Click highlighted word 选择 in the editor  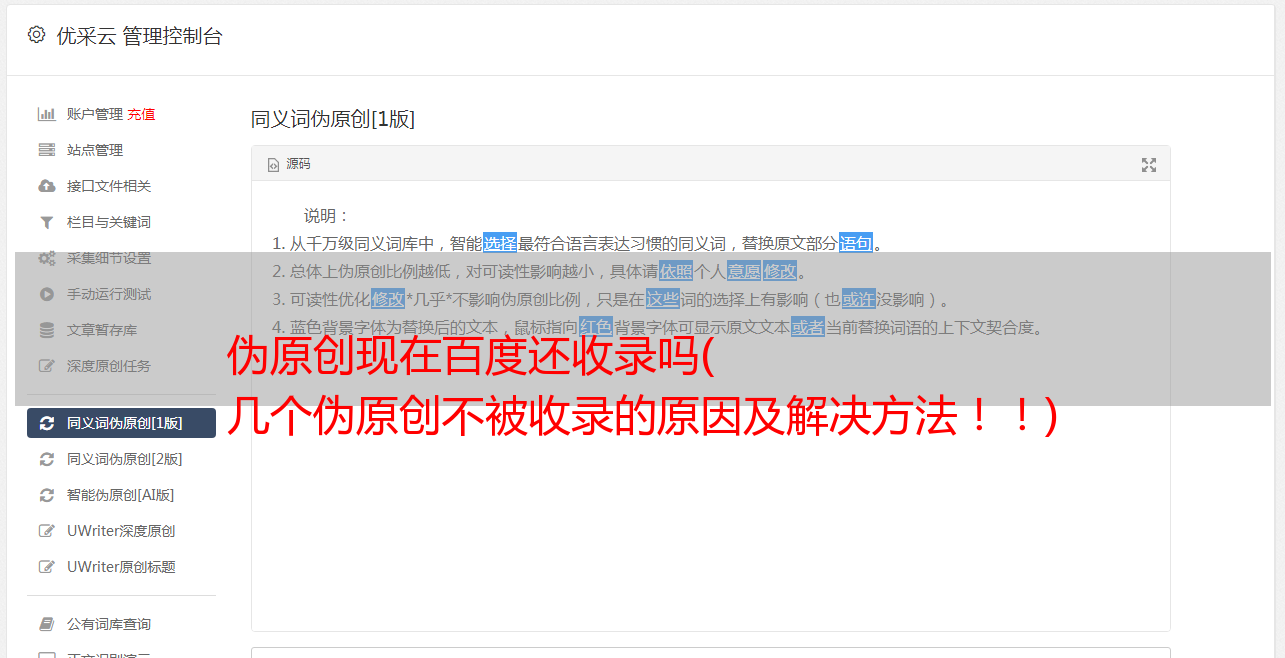tap(500, 243)
